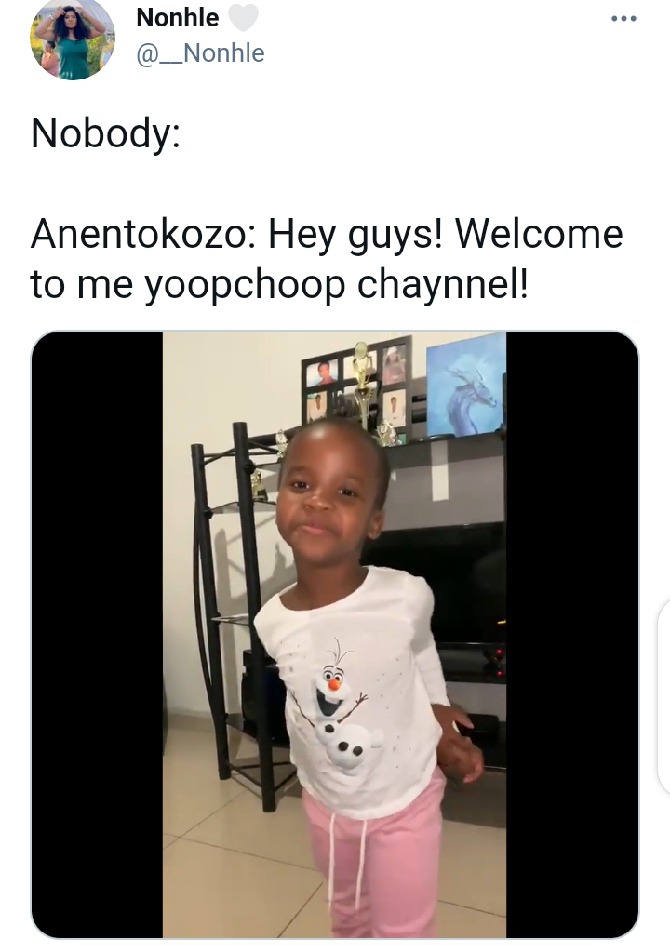
Task: Open the tweet's three-dot more options menu
Action: (624, 19)
